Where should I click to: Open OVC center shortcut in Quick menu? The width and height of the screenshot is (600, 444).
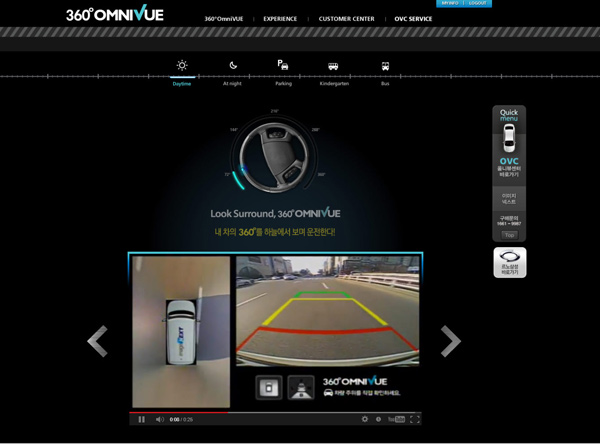pos(509,167)
